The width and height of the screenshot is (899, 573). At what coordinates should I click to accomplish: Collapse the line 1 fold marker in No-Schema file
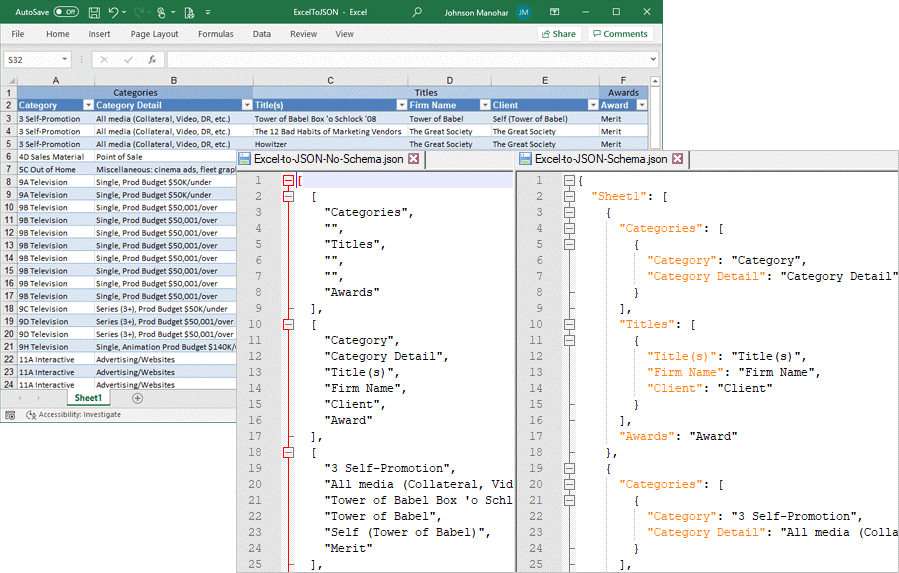click(288, 180)
